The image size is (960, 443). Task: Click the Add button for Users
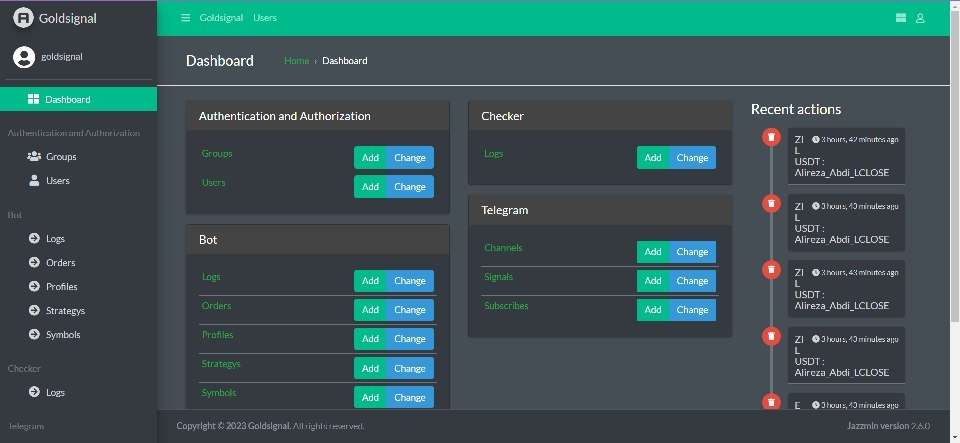pos(370,187)
